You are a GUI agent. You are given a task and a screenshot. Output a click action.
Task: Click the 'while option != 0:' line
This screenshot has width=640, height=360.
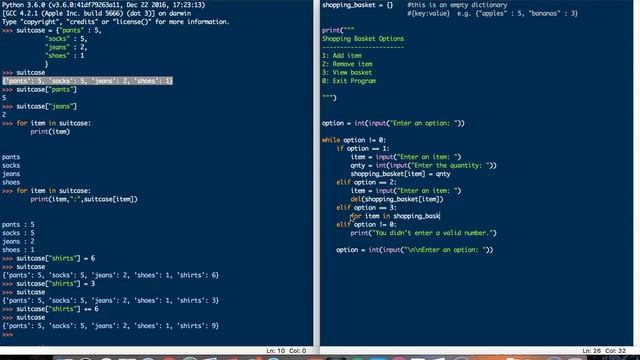(354, 140)
